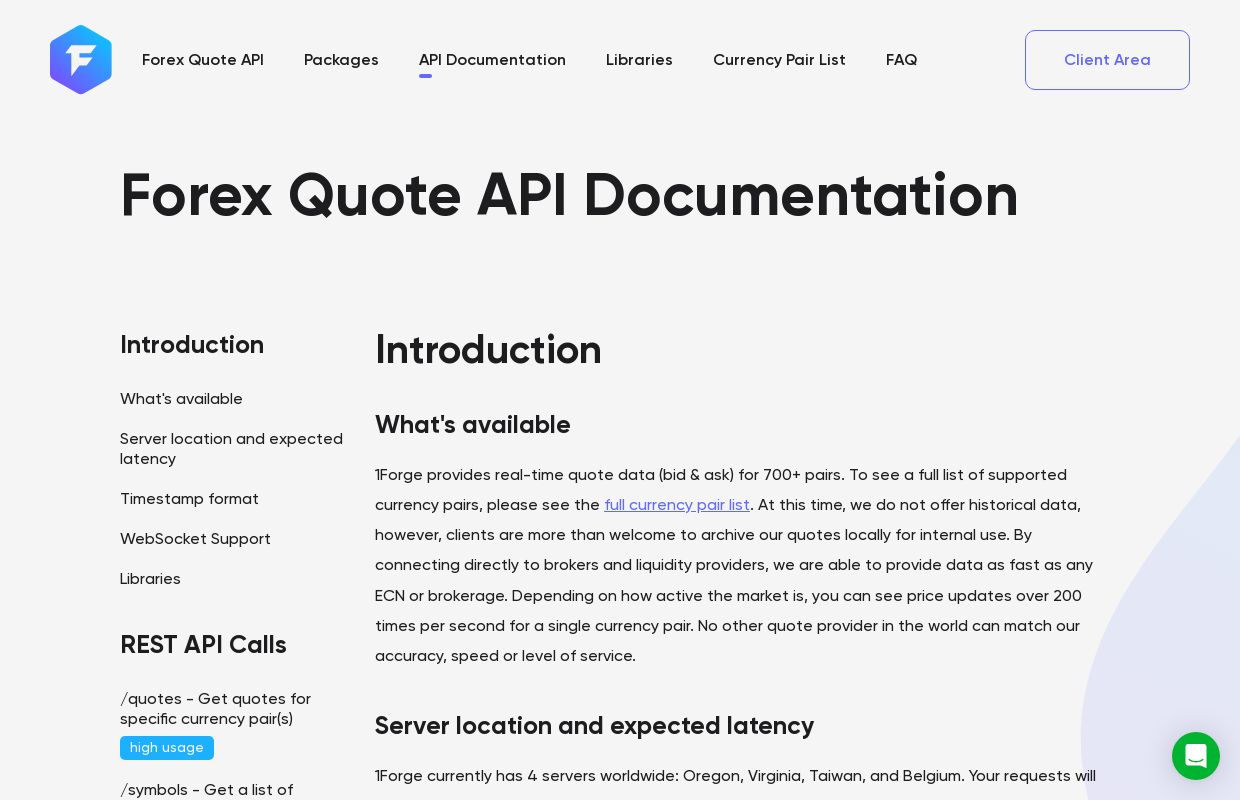Click the main Introduction heading
This screenshot has height=800, width=1240.
pos(488,350)
